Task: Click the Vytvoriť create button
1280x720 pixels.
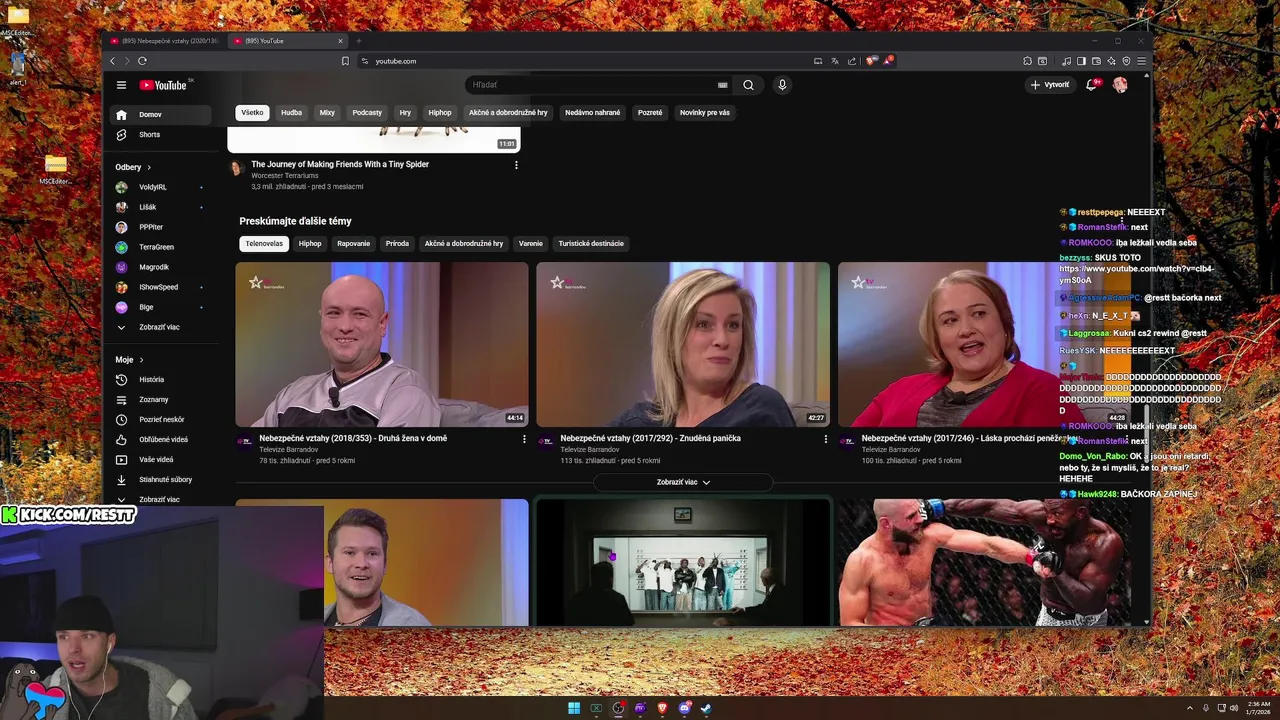Action: (1050, 85)
